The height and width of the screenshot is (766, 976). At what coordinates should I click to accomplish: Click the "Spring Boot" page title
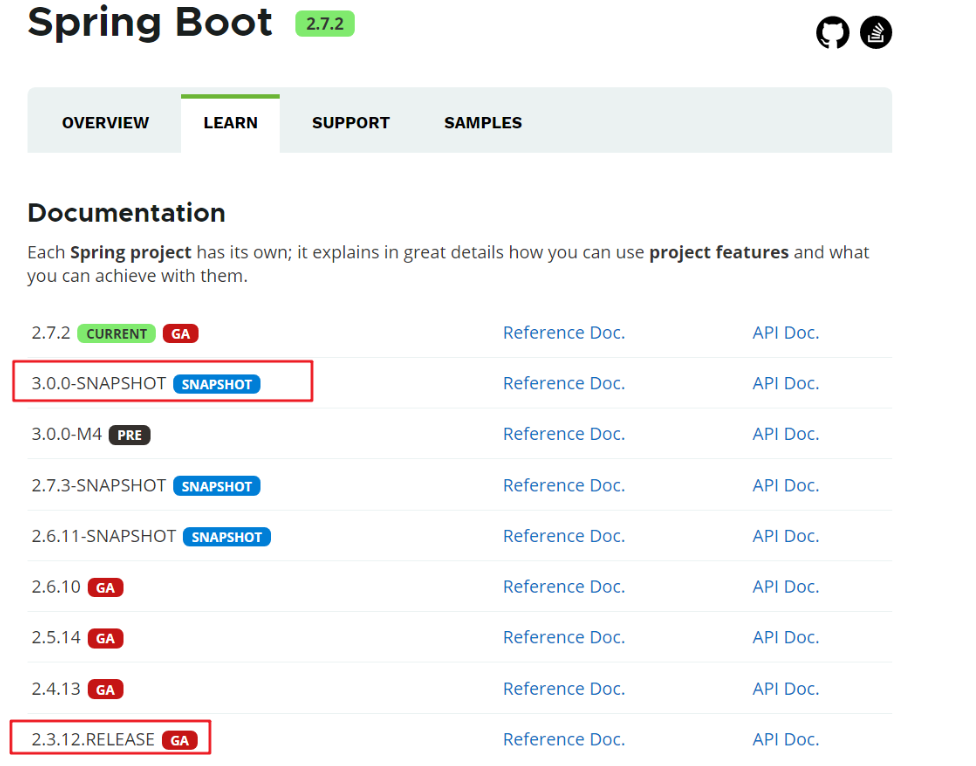(150, 23)
